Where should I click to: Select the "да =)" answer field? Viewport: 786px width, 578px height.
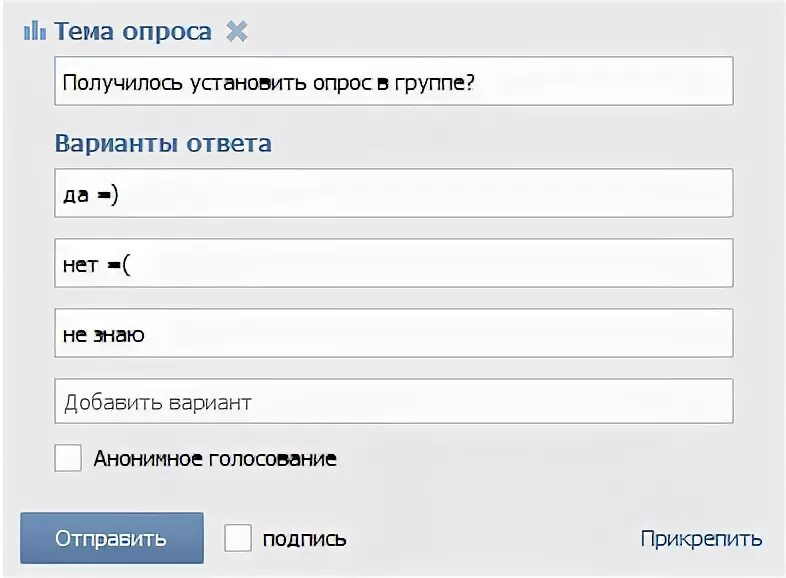click(x=394, y=193)
